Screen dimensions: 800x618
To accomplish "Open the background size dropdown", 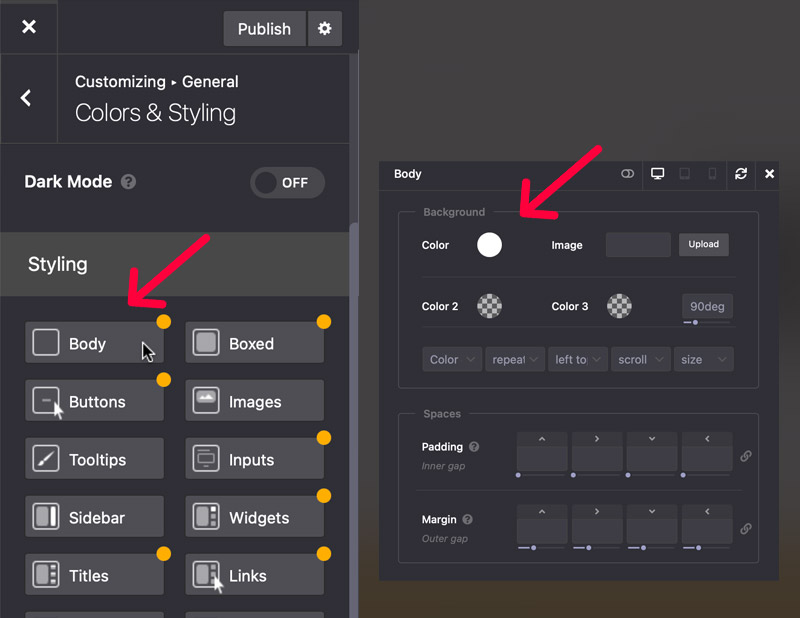I will point(703,360).
